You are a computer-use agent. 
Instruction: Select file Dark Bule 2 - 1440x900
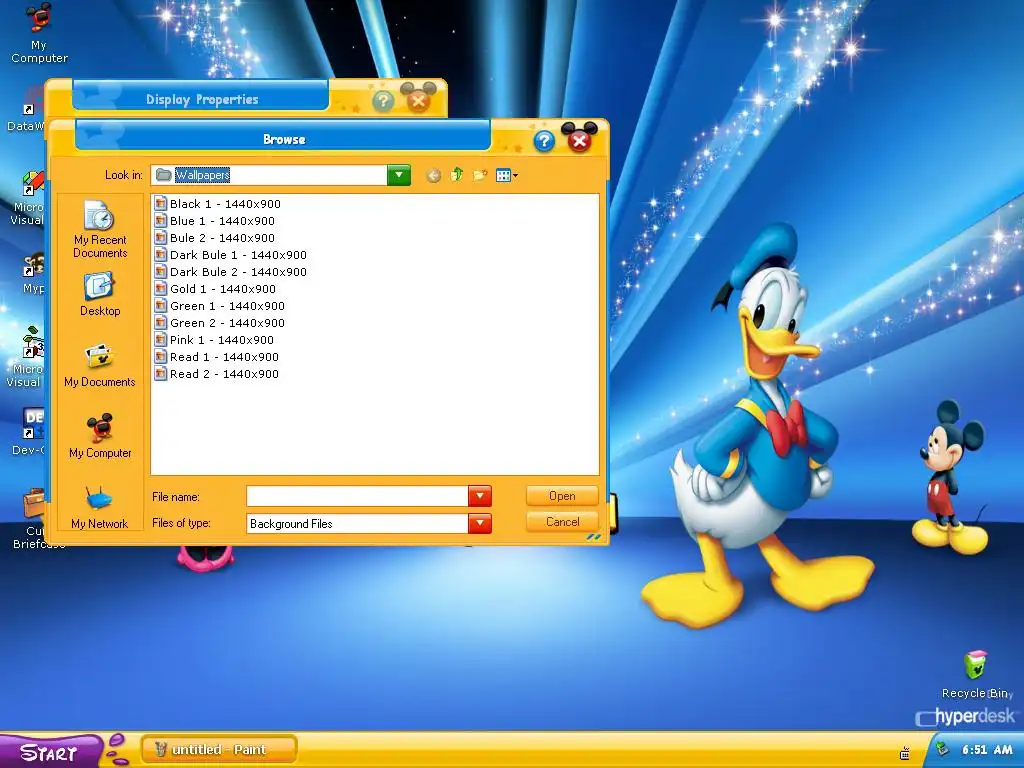[x=231, y=272]
